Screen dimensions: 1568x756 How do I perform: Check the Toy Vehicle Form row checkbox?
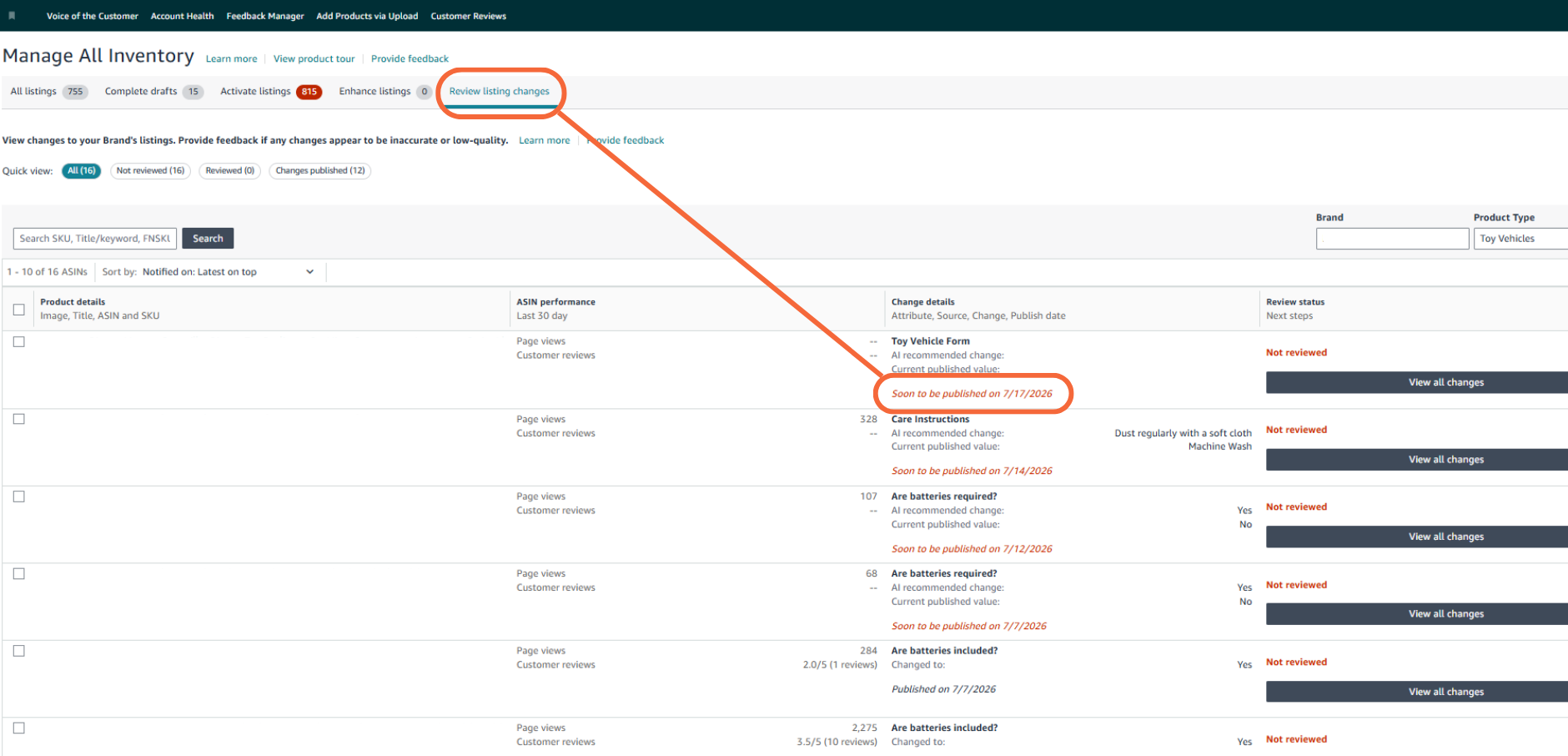pos(19,342)
